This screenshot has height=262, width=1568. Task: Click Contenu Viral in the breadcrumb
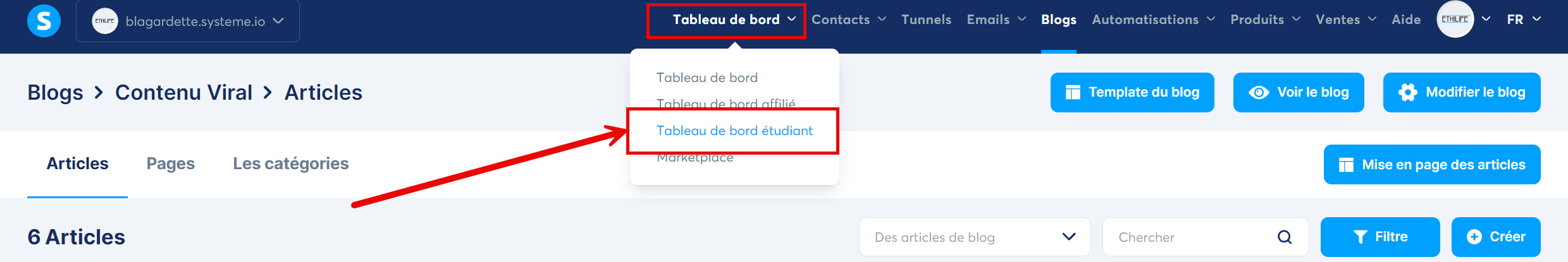(x=183, y=93)
